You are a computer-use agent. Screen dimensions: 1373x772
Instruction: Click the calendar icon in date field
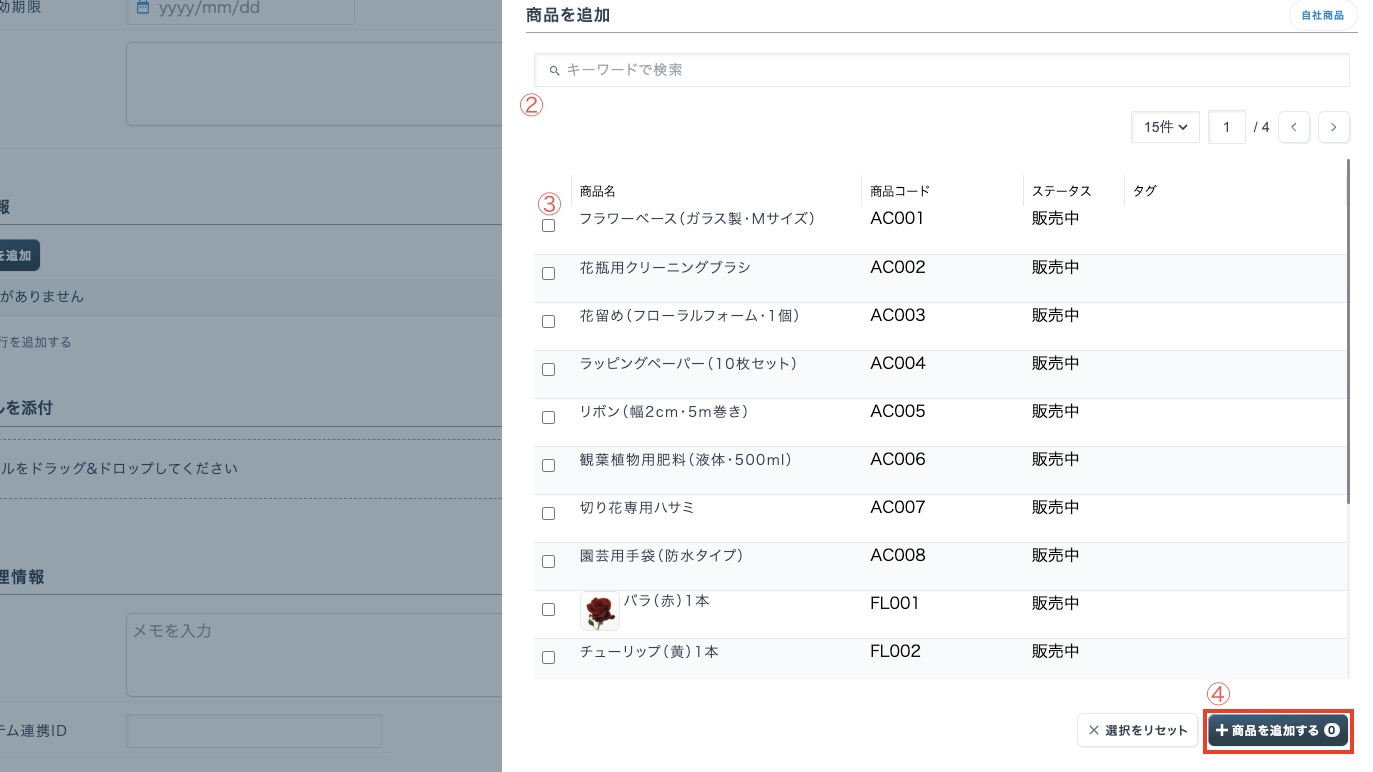tap(142, 8)
